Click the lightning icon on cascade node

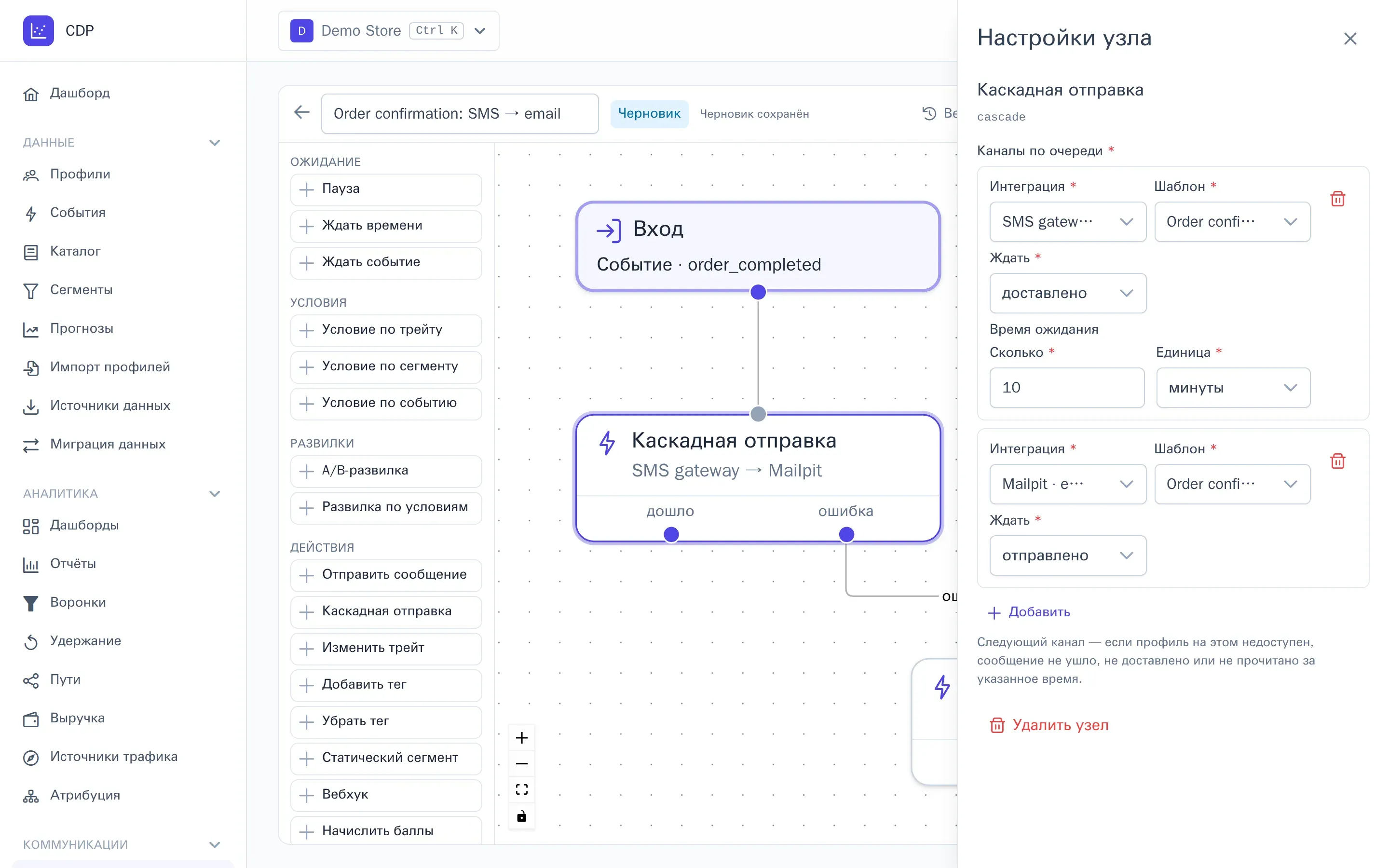pyautogui.click(x=607, y=443)
